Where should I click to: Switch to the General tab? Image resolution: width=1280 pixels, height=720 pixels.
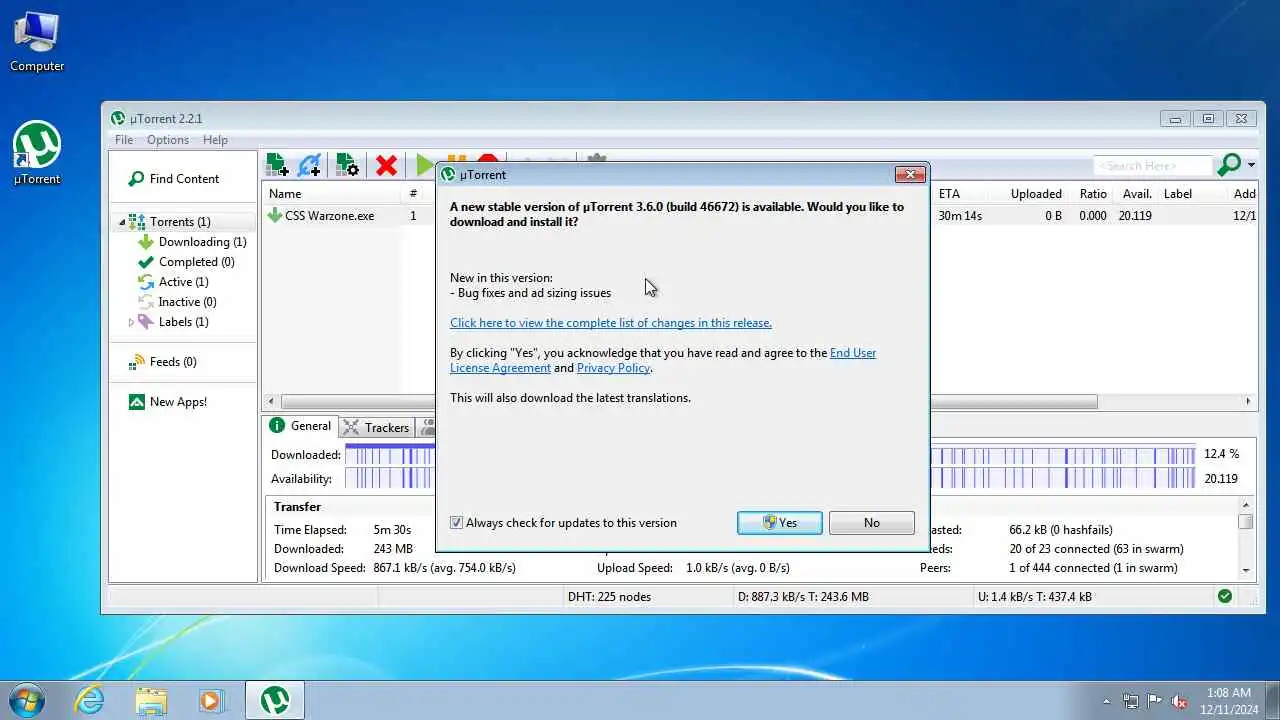click(301, 426)
